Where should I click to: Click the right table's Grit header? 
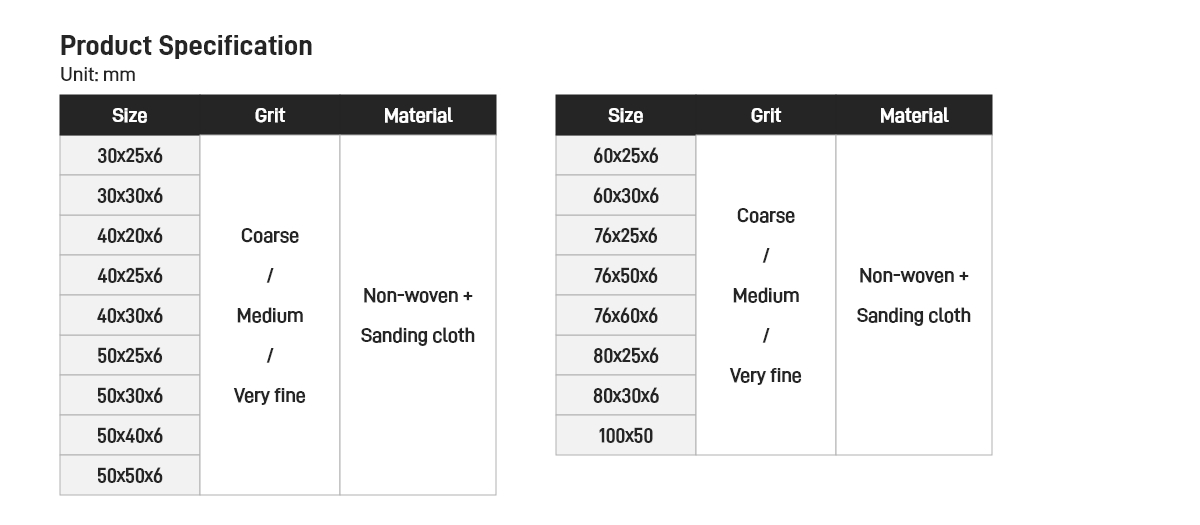click(x=765, y=116)
